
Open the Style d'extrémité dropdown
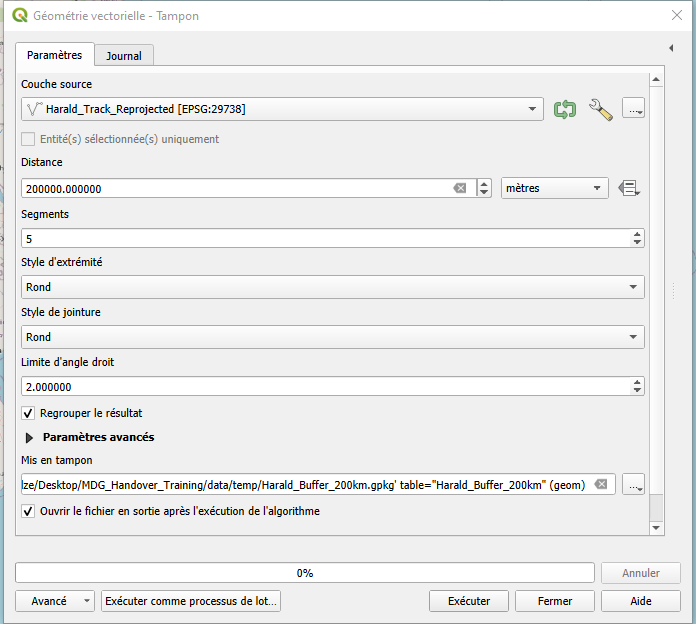click(332, 287)
